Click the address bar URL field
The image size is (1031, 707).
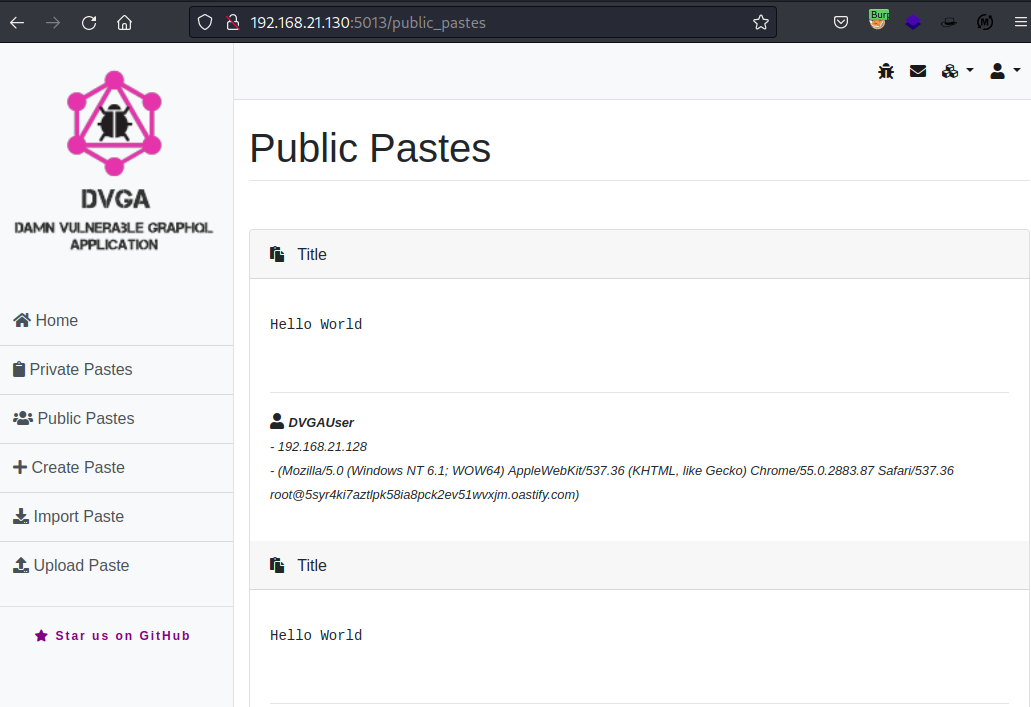(400, 21)
